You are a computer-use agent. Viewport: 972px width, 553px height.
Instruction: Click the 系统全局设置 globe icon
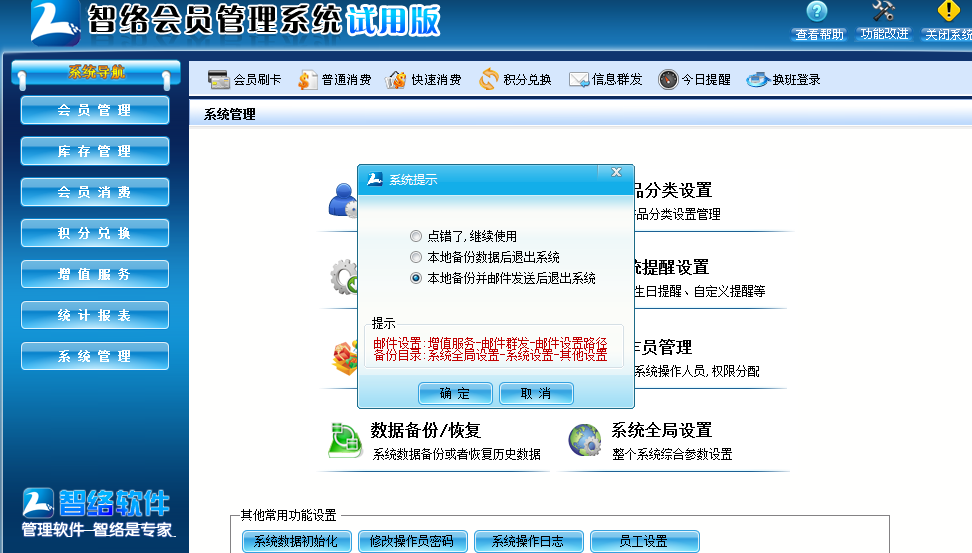(x=585, y=440)
